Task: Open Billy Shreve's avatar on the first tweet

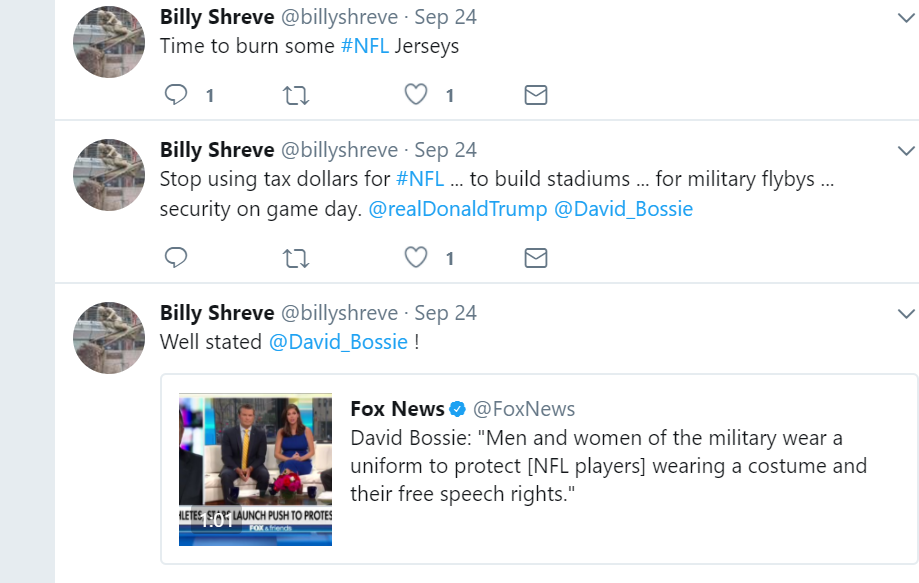Action: coord(110,40)
